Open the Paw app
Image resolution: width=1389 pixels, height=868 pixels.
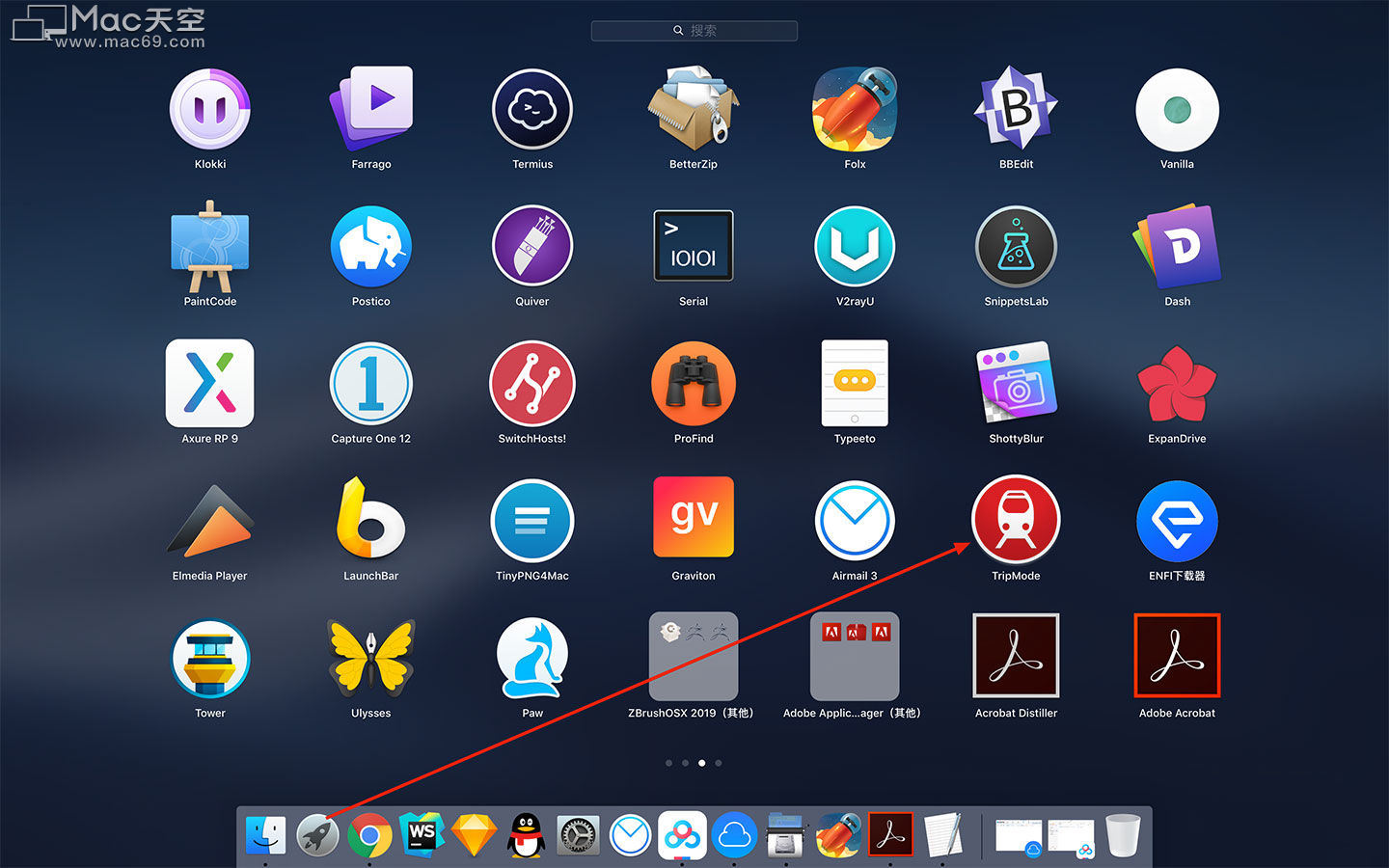pyautogui.click(x=532, y=658)
